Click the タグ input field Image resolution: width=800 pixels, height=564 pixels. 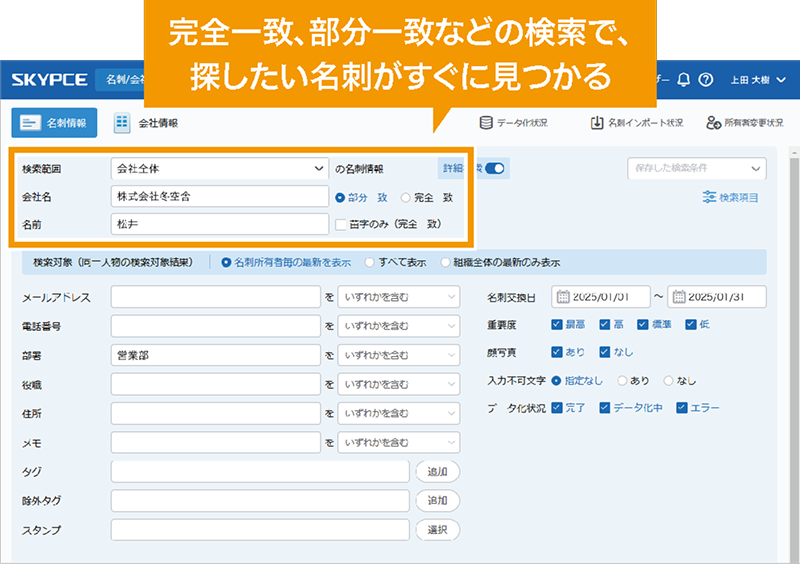(260, 472)
